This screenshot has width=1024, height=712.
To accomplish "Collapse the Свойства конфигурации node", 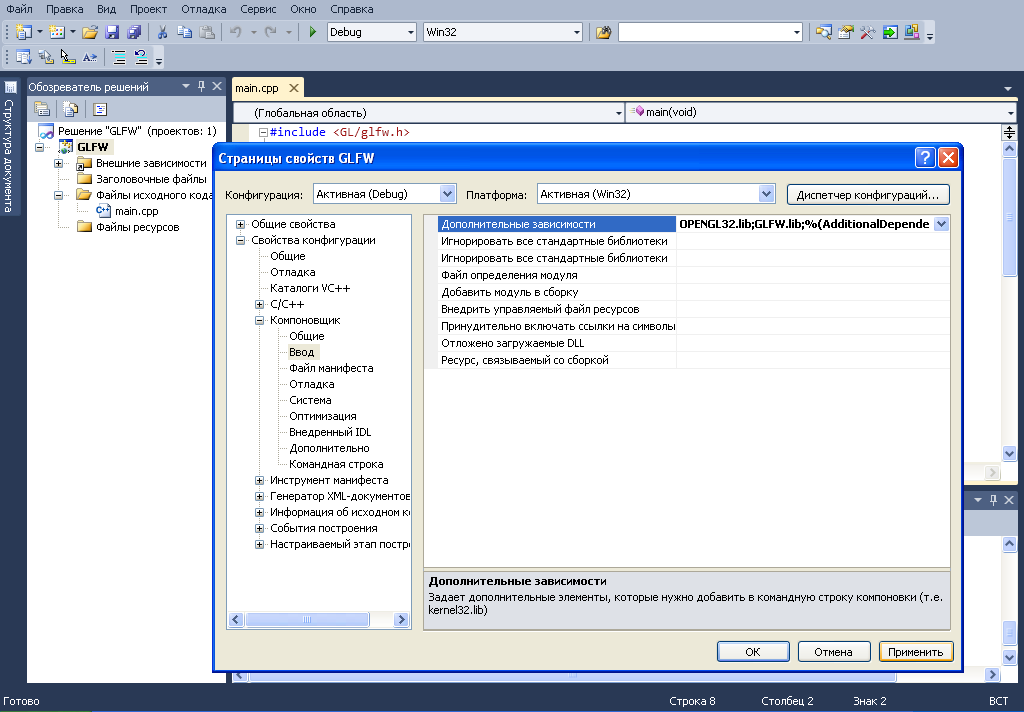I will [x=240, y=240].
